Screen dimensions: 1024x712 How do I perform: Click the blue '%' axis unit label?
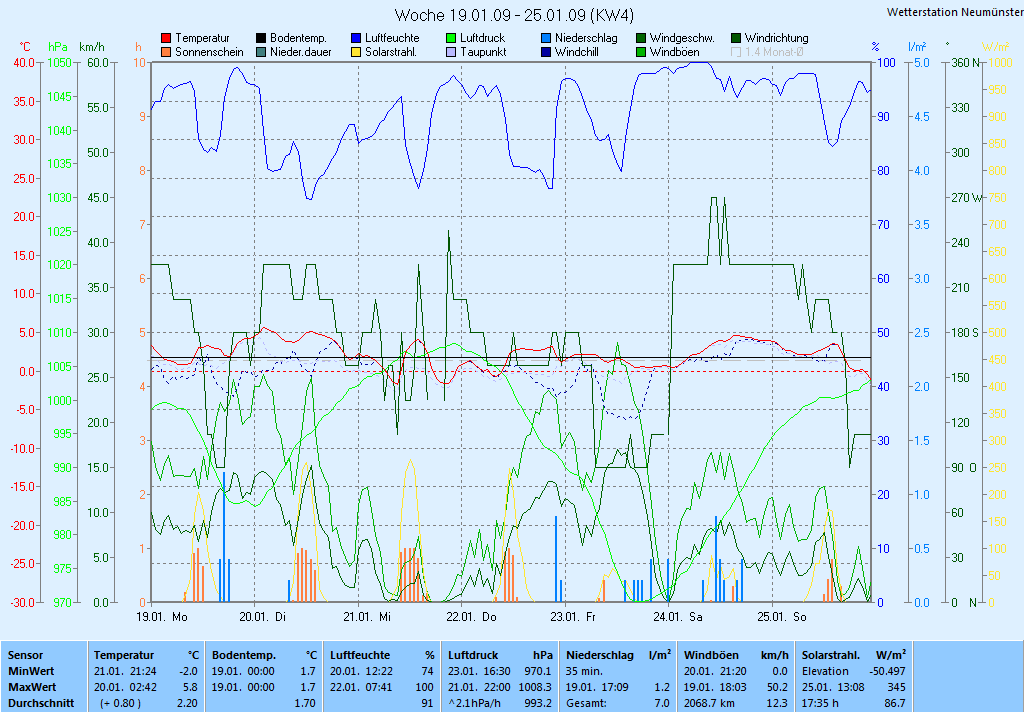click(x=875, y=47)
